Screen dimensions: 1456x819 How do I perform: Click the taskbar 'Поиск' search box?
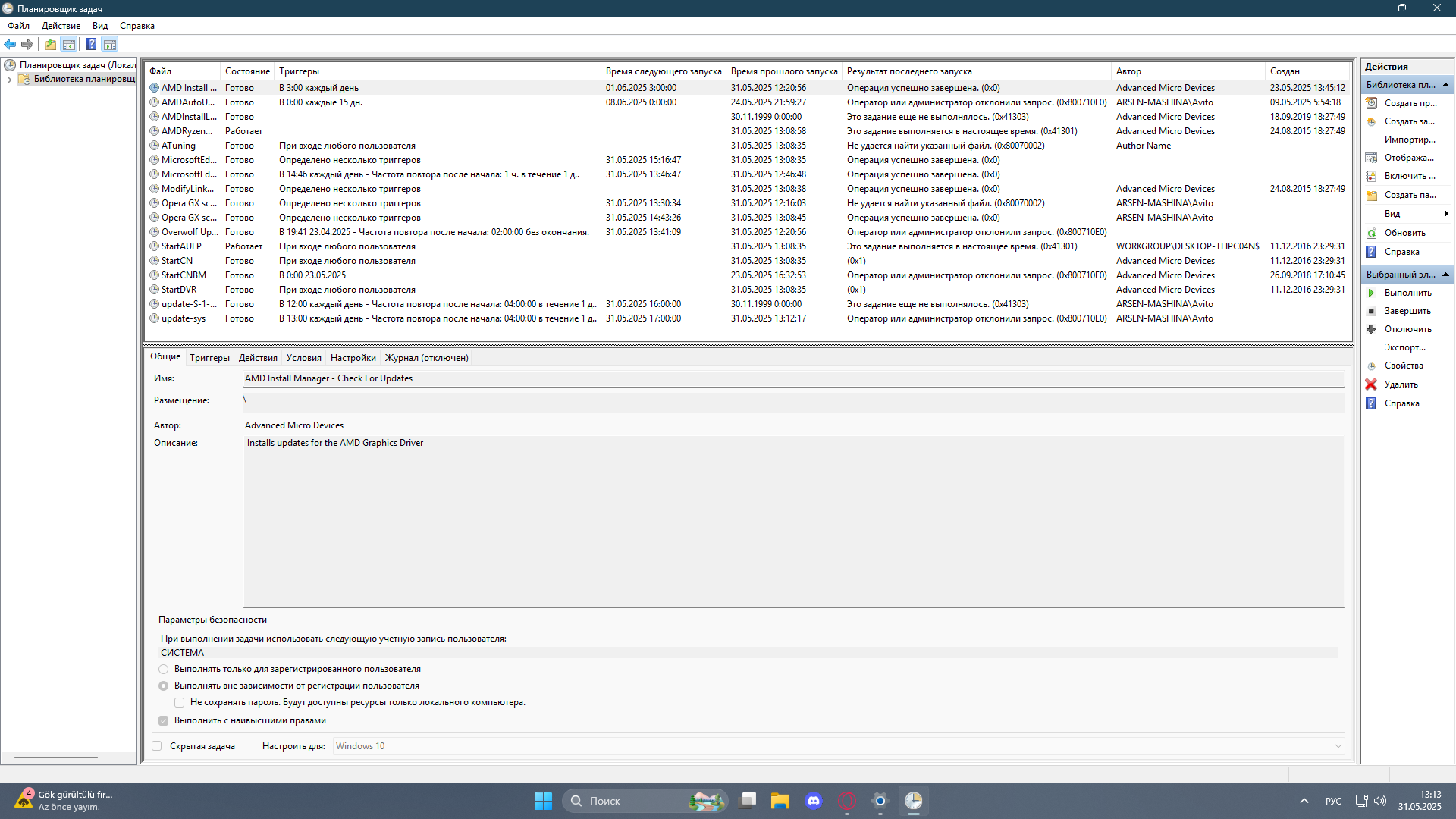[645, 801]
